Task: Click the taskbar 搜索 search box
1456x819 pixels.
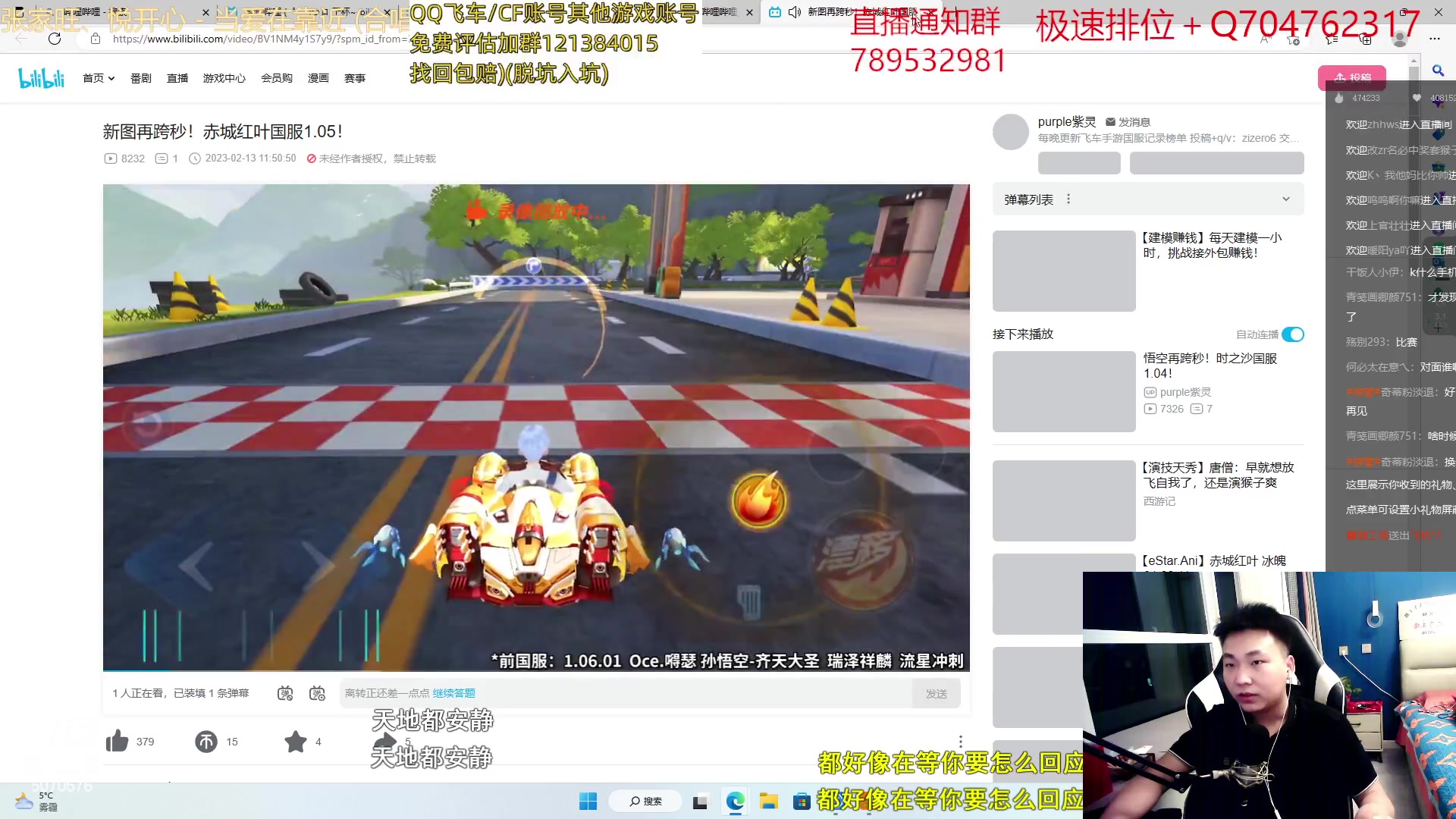Action: coord(646,801)
